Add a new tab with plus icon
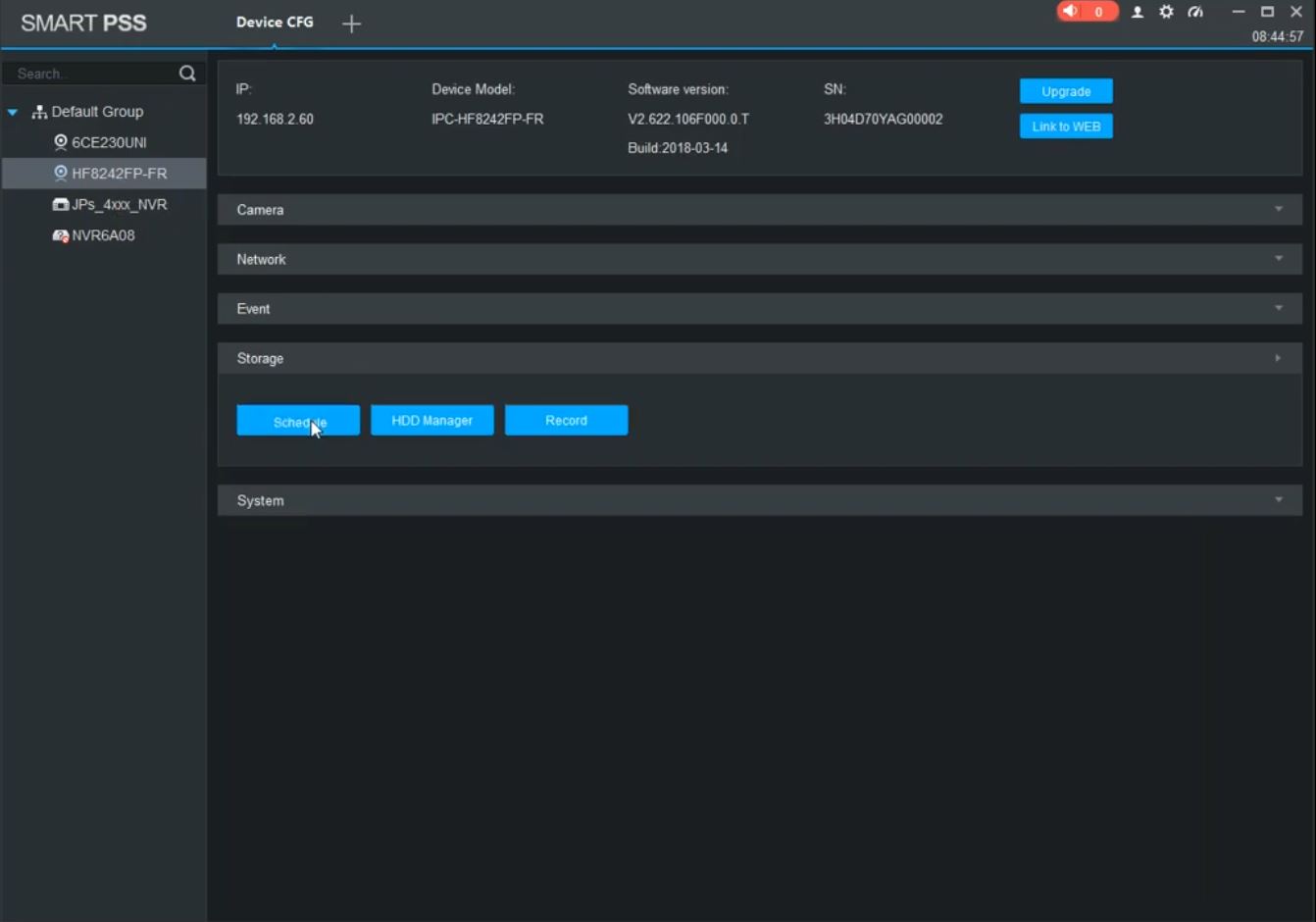Image resolution: width=1316 pixels, height=922 pixels. click(x=351, y=24)
